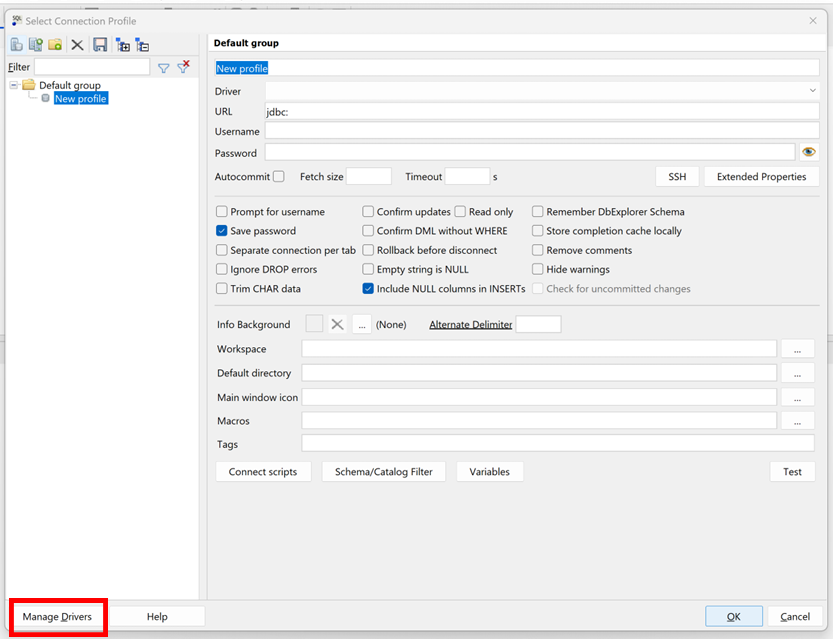This screenshot has width=833, height=639.
Task: Enable Rollback before disconnect
Action: (368, 250)
